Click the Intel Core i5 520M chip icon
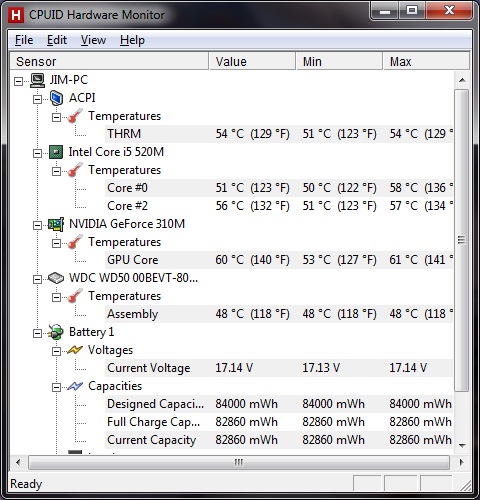The height and width of the screenshot is (500, 480). click(56, 152)
